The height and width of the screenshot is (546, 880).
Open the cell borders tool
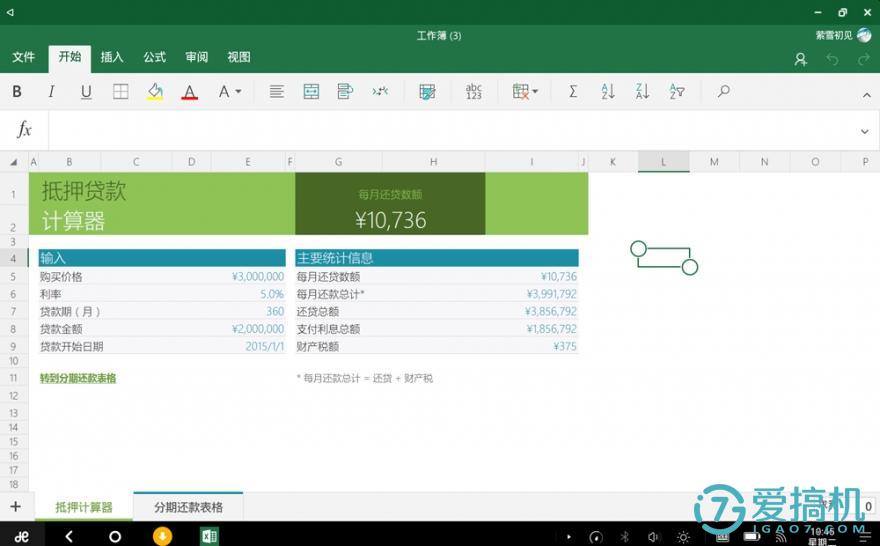(x=121, y=91)
